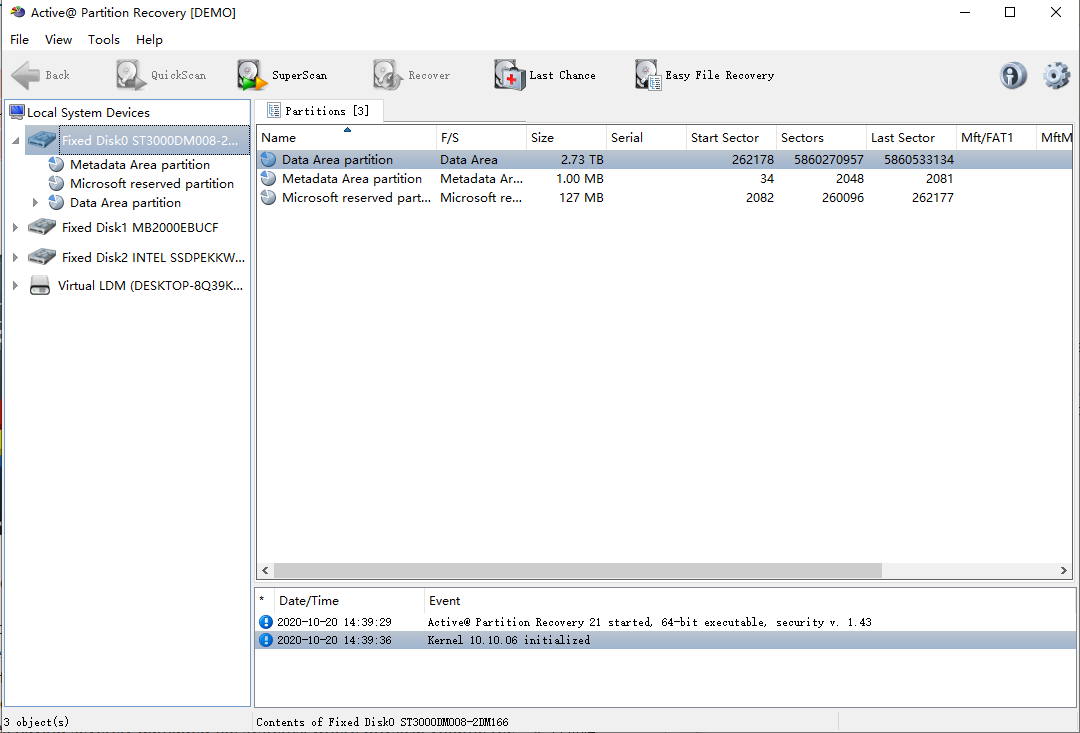Viewport: 1080px width, 733px height.
Task: Open the View menu
Action: pos(59,40)
